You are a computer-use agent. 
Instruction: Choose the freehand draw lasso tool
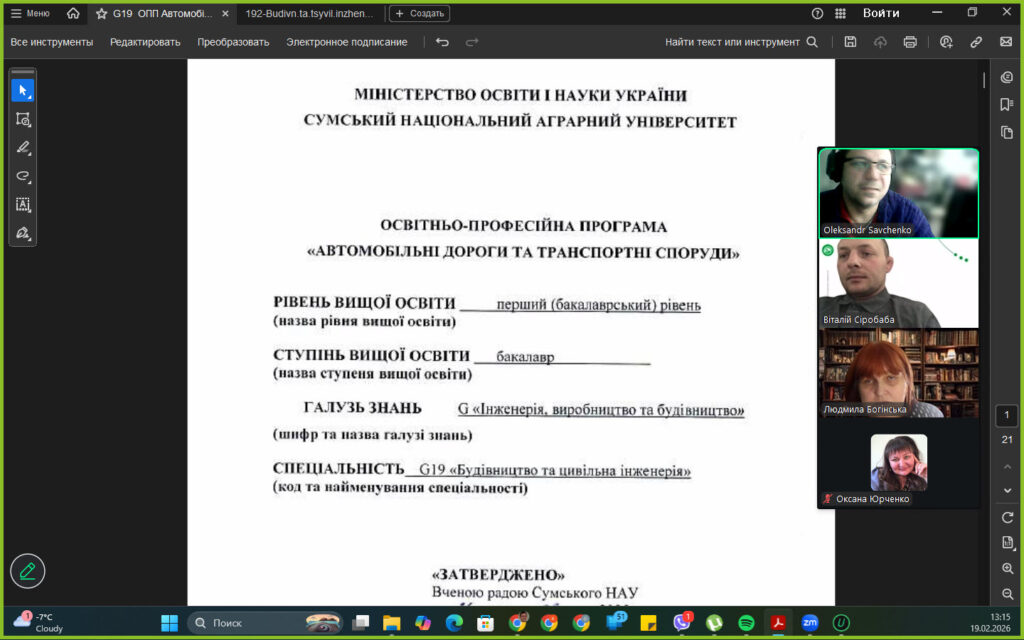(x=22, y=175)
